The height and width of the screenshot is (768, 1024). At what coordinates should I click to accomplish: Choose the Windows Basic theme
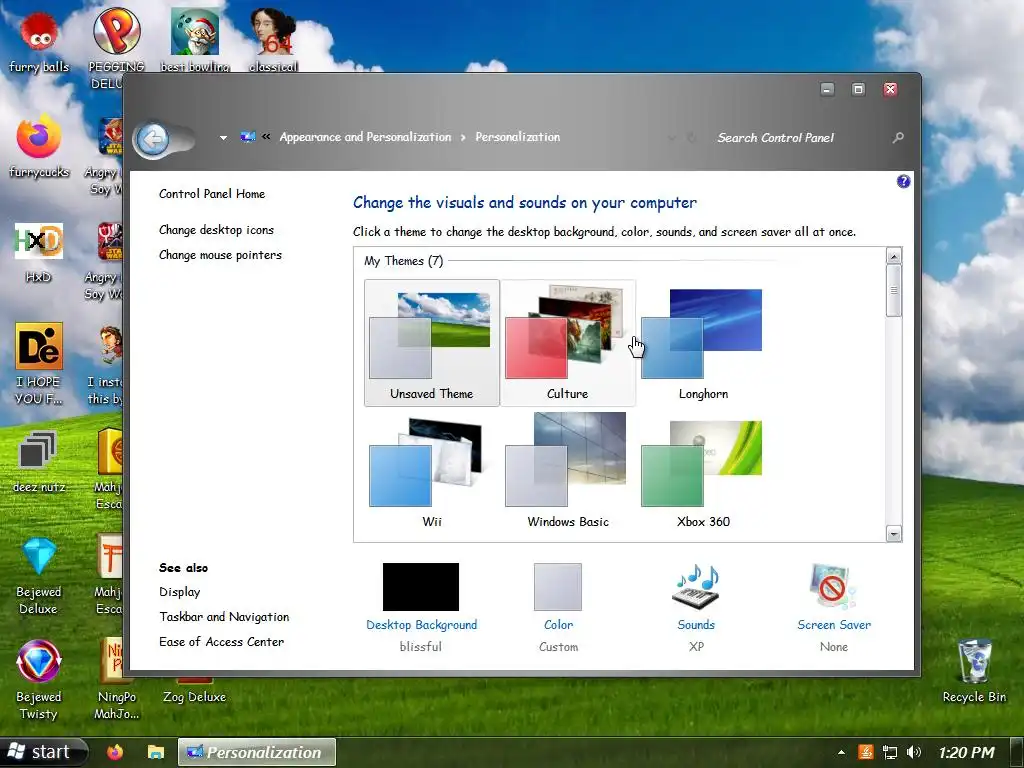tap(568, 470)
